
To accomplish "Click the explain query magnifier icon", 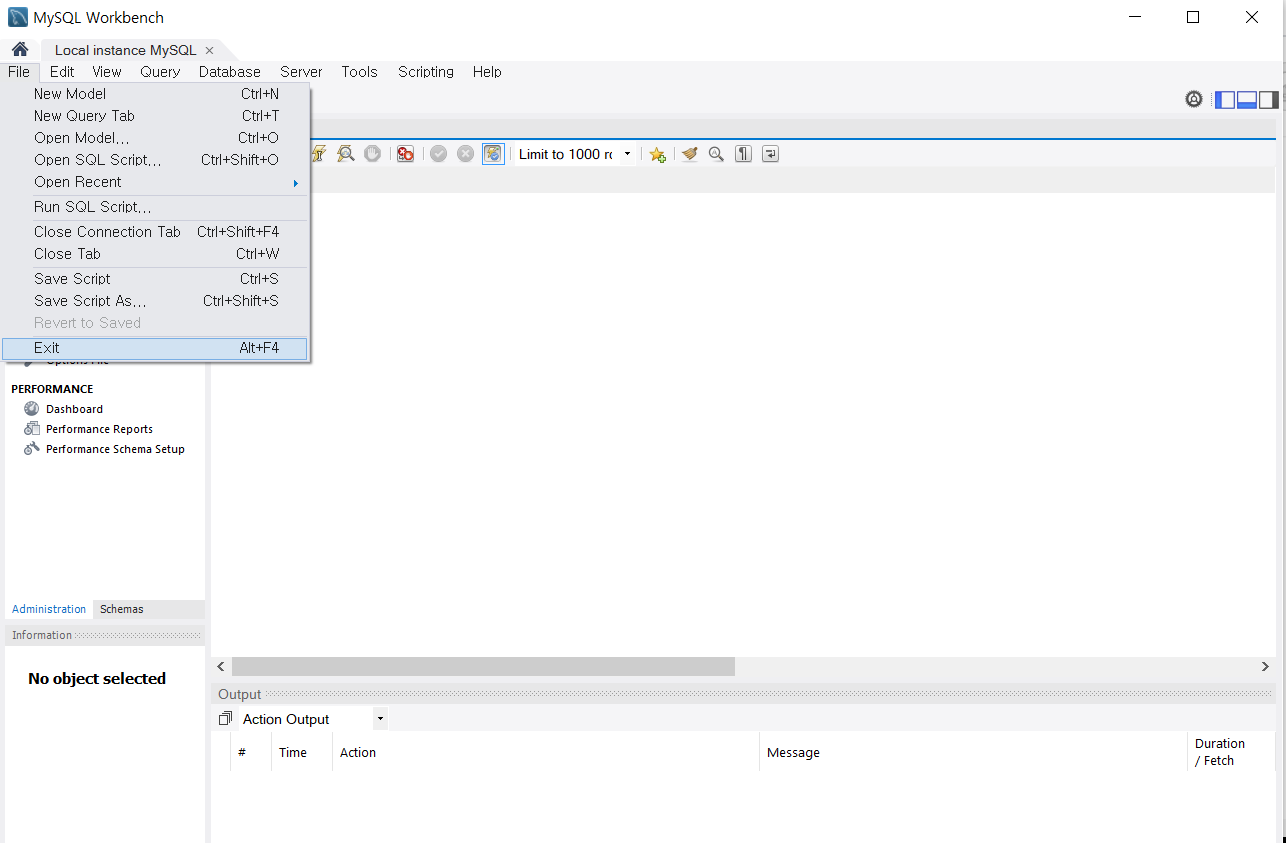I will pyautogui.click(x=346, y=154).
